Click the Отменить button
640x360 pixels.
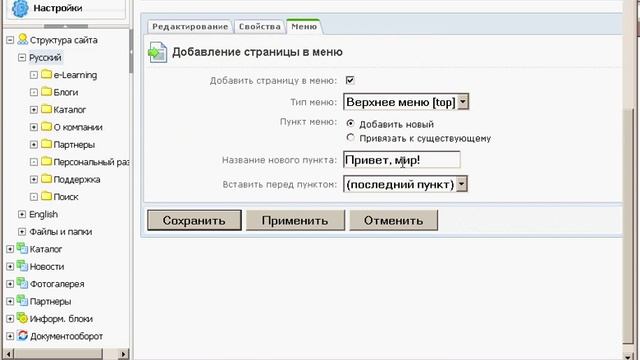tap(393, 220)
